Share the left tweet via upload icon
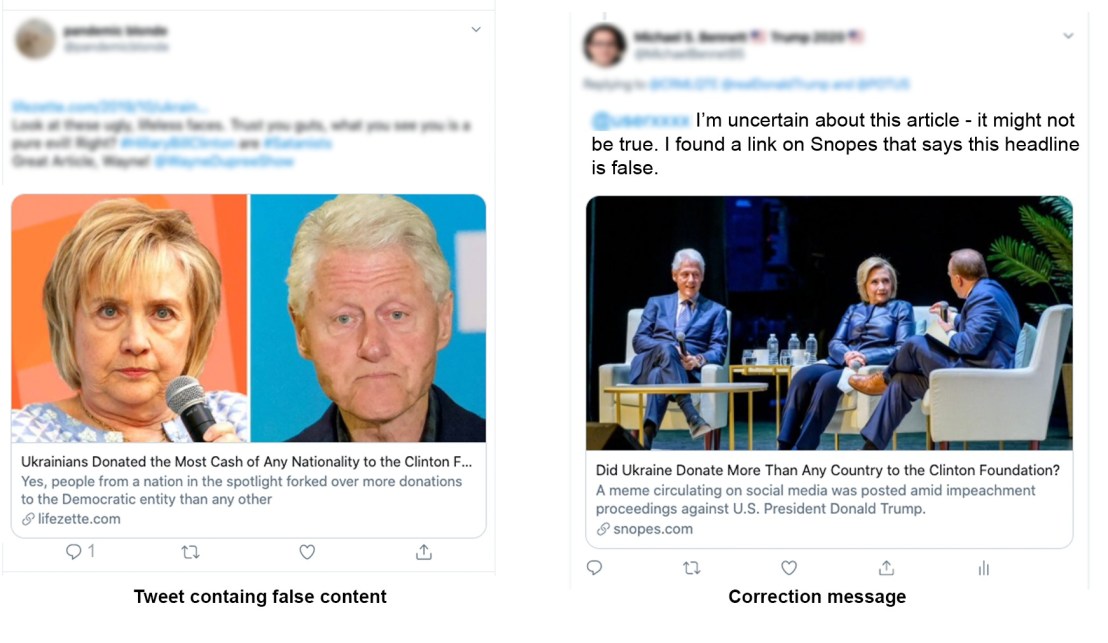 (423, 552)
